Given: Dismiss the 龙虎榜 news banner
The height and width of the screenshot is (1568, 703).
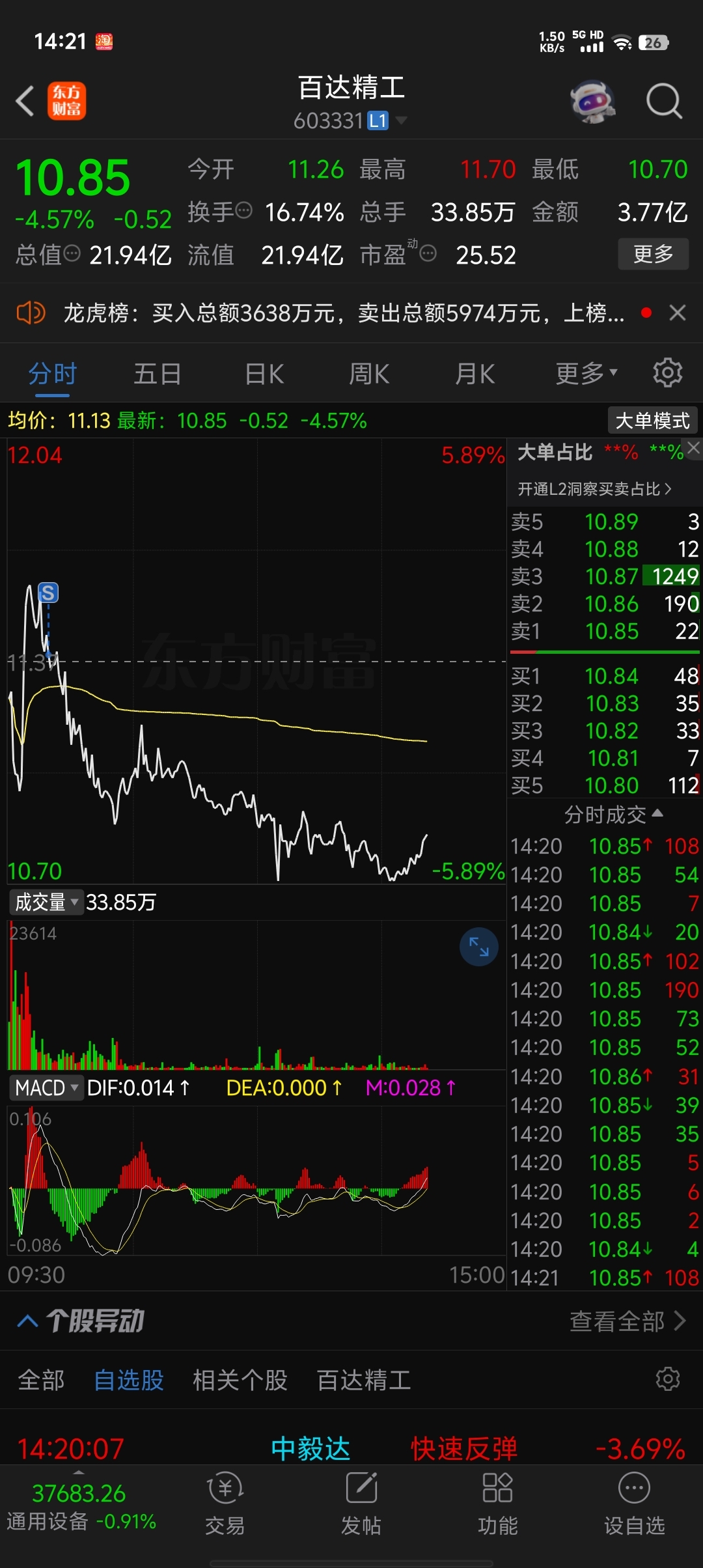Looking at the screenshot, I should click(678, 313).
